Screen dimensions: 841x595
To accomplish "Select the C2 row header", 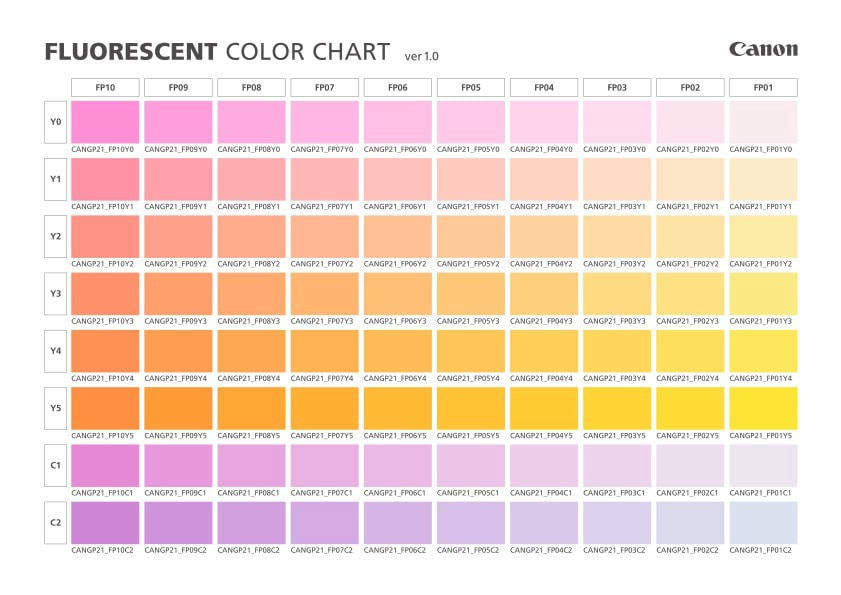I will point(56,523).
